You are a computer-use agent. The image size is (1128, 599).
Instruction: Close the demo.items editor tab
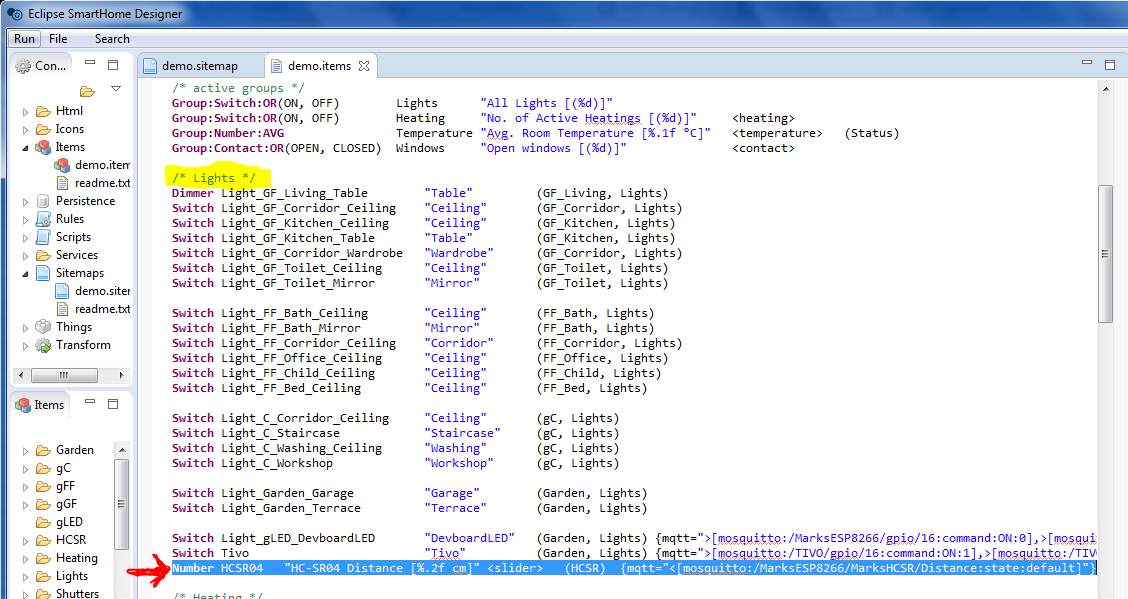pos(364,66)
